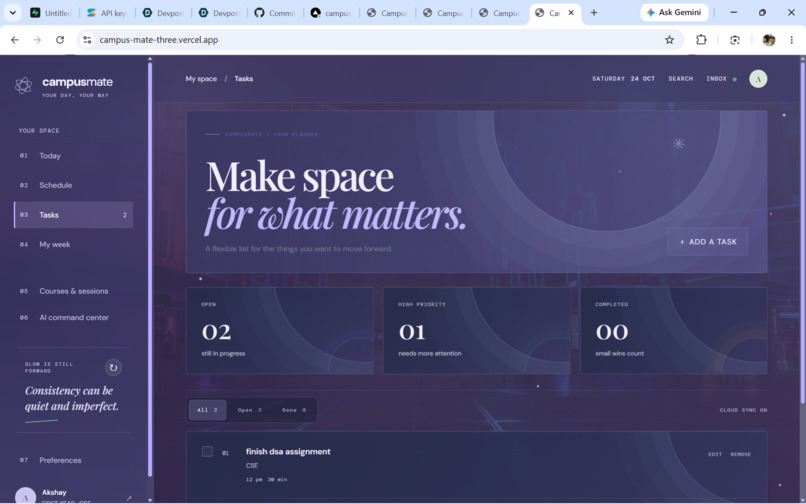Screen dimensions: 806x504
Task: Remove the finish dsa assignment task
Action: point(740,454)
